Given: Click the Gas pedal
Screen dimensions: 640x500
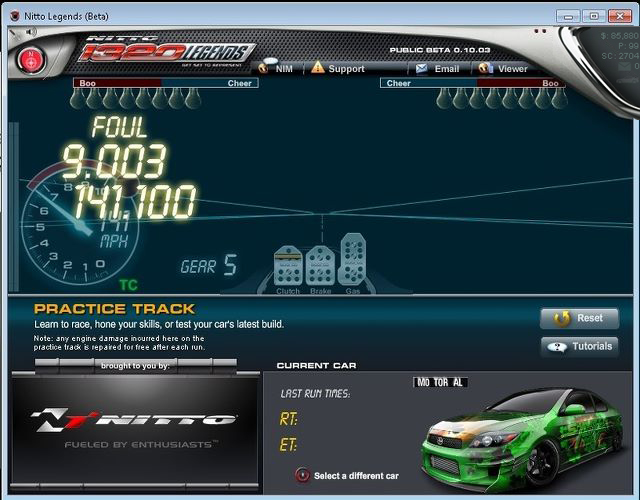Looking at the screenshot, I should point(353,259).
